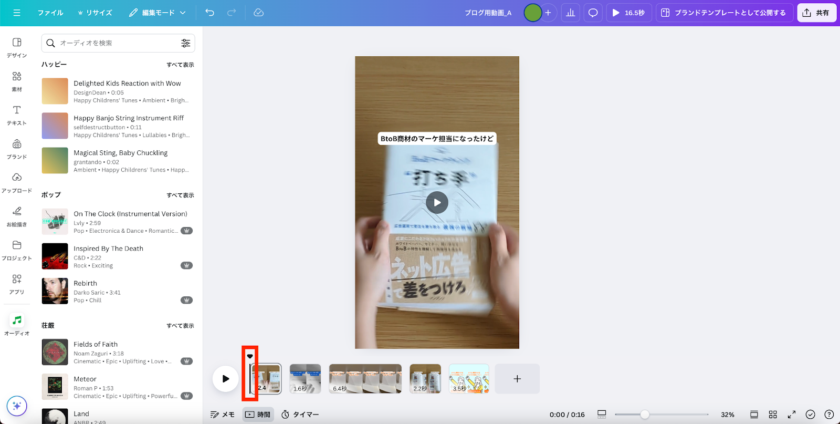Open the お絵描き draw tool
Viewport: 840px width, 424px height.
[17, 215]
